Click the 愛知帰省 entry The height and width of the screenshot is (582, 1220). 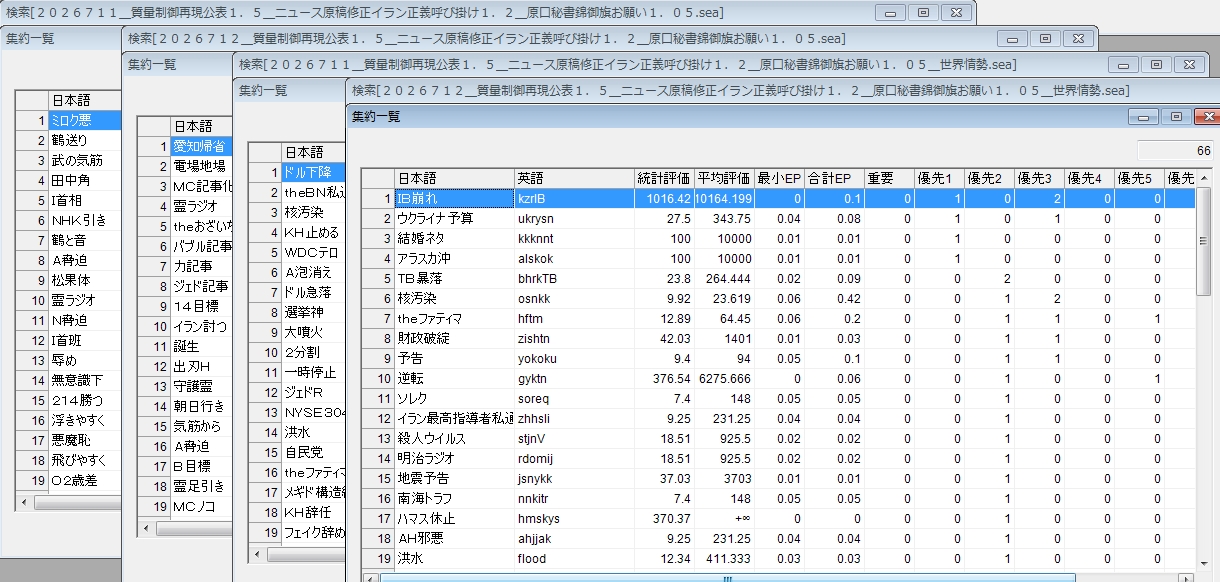(x=201, y=146)
